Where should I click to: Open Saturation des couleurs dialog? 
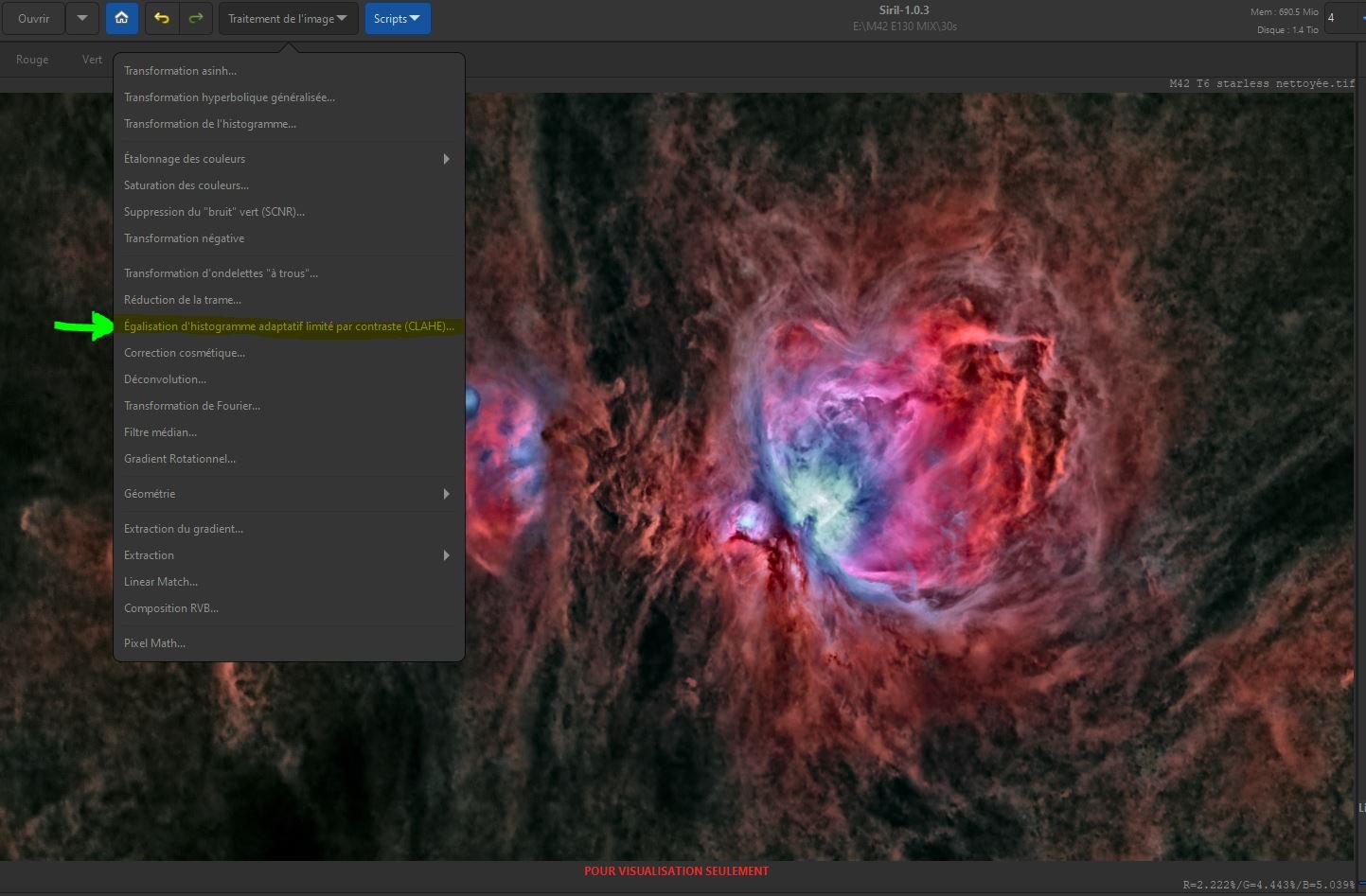(289, 185)
